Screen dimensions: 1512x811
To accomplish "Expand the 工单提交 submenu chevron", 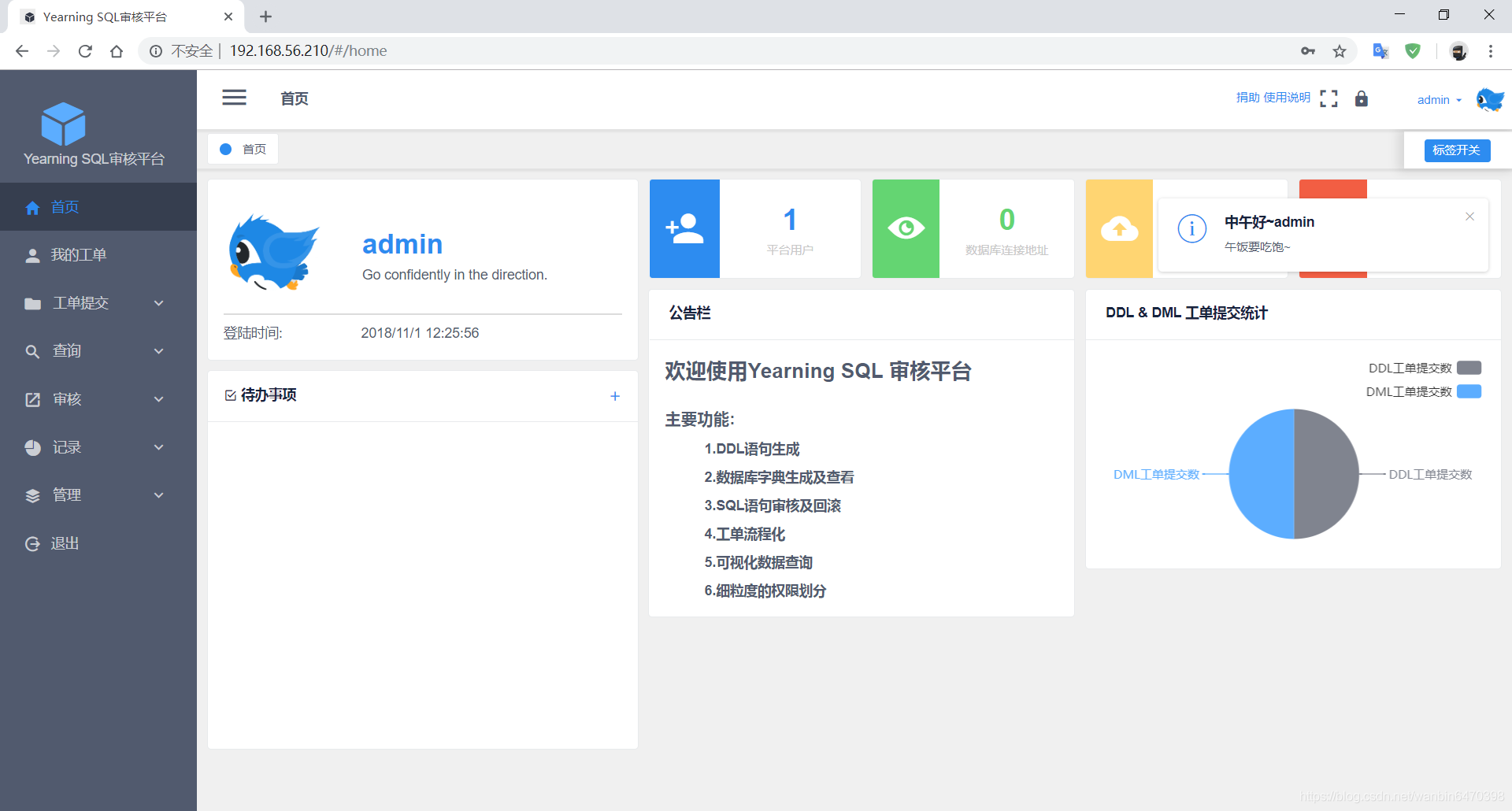I will click(x=159, y=303).
